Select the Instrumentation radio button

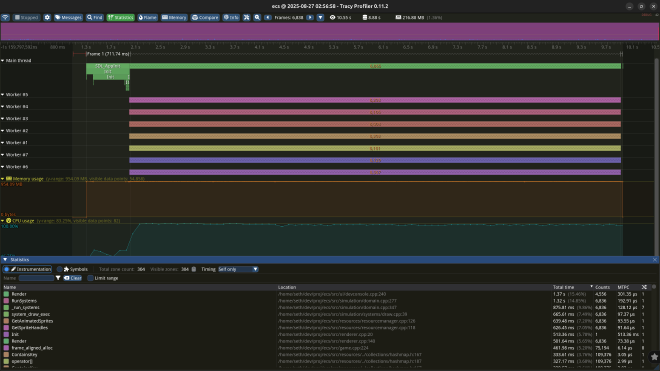tap(6, 269)
